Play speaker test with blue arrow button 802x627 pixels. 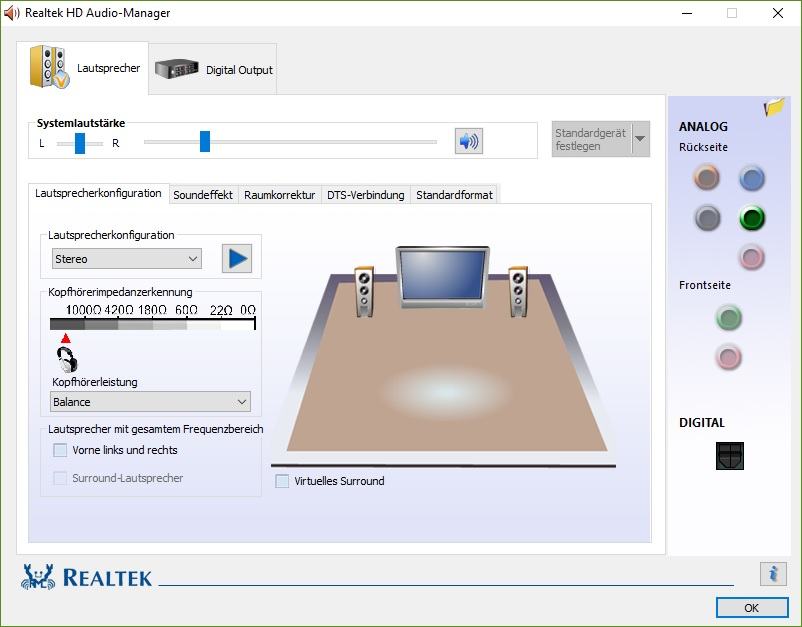point(237,258)
